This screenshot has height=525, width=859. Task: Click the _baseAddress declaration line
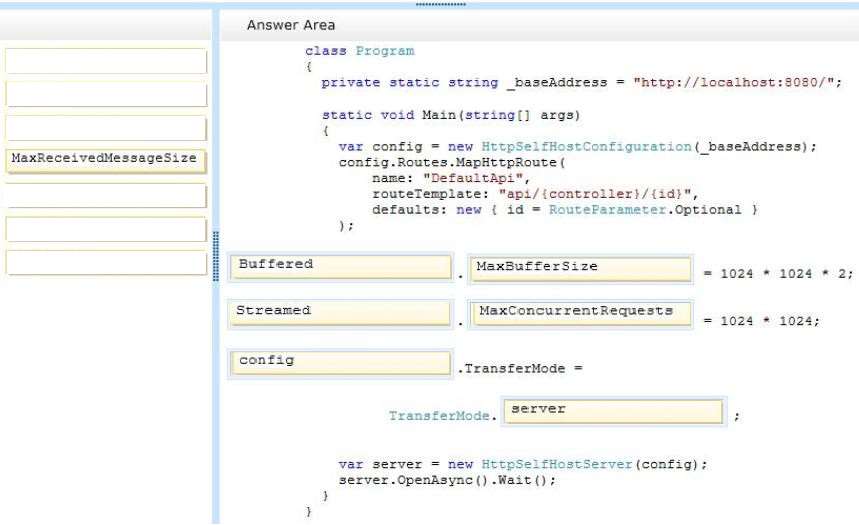(x=581, y=83)
